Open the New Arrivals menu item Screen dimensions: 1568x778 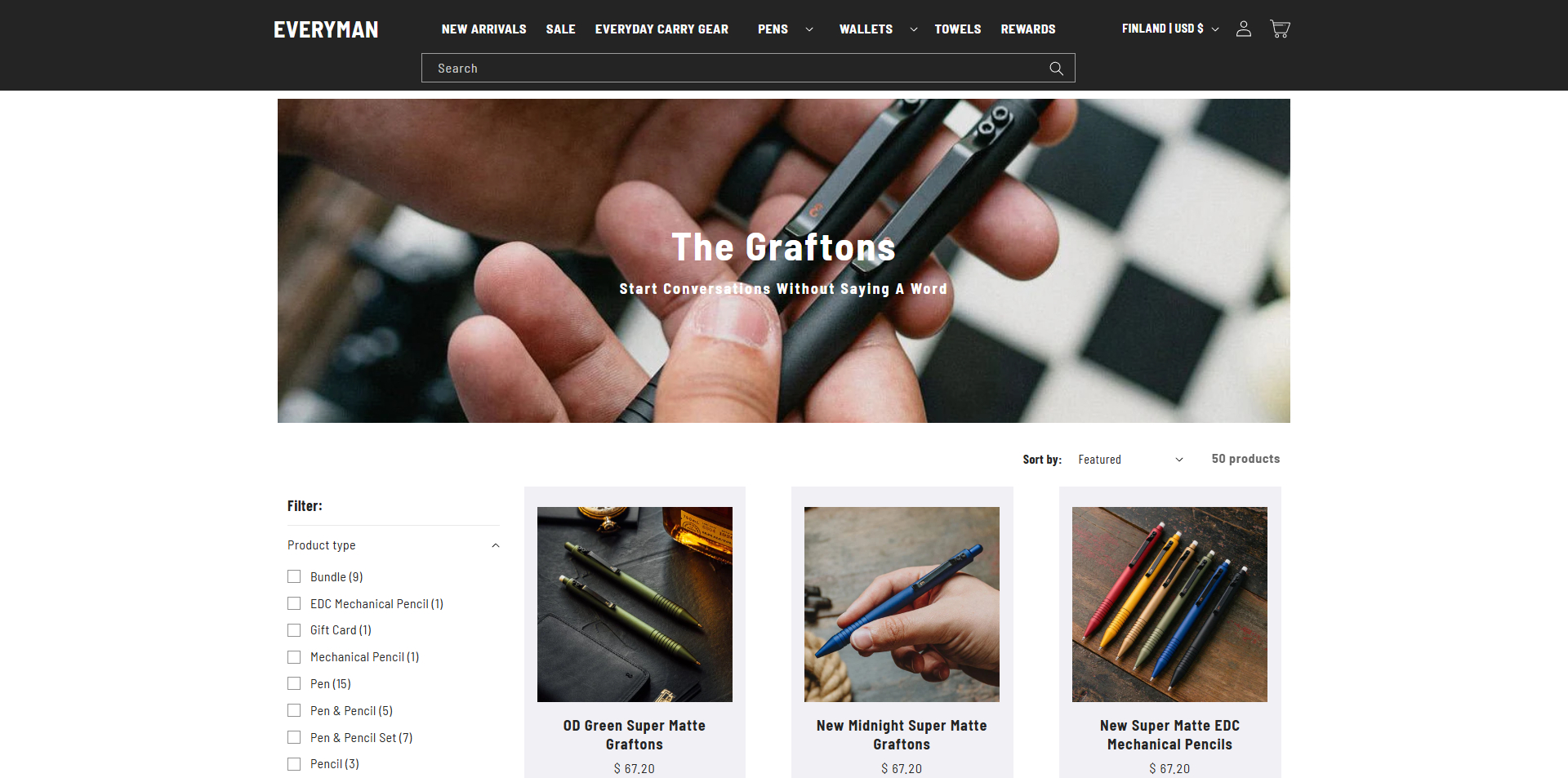tap(483, 29)
